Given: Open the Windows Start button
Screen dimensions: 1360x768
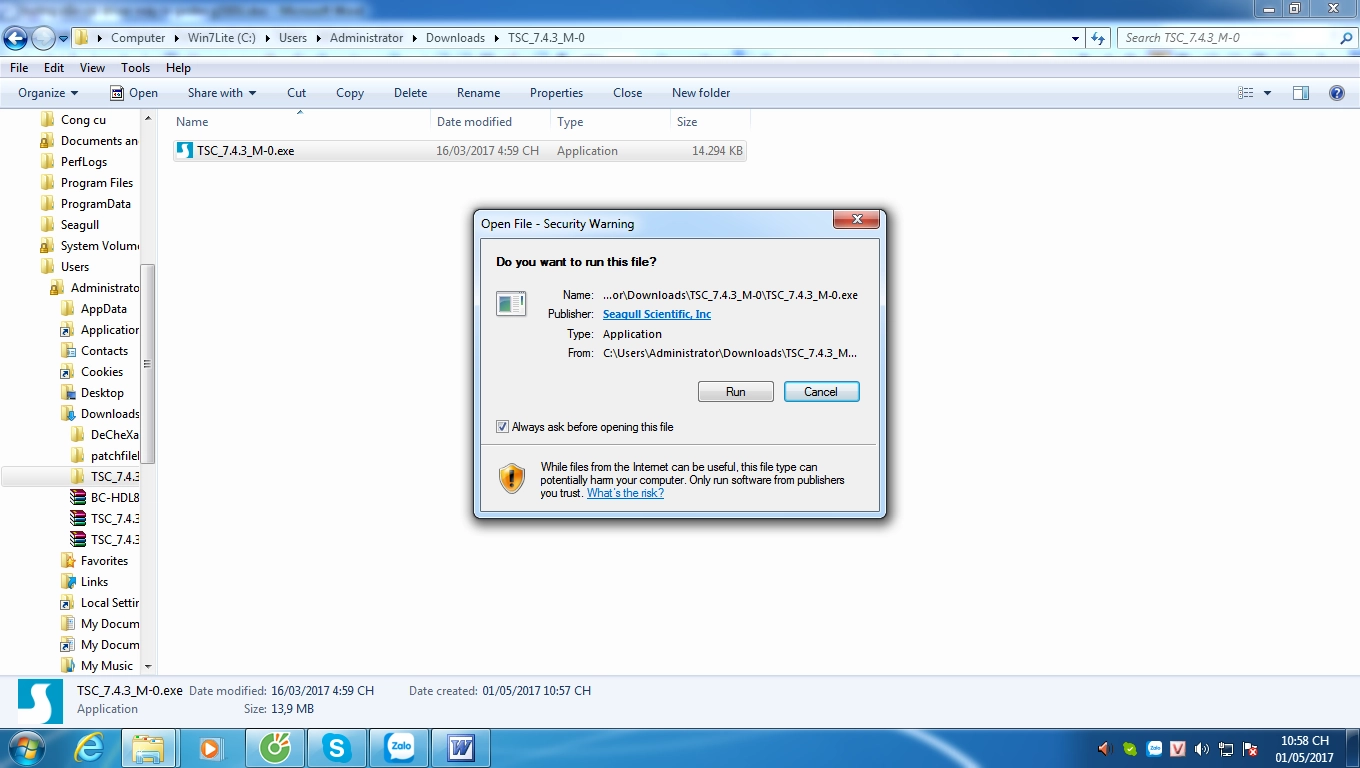Looking at the screenshot, I should pyautogui.click(x=26, y=748).
